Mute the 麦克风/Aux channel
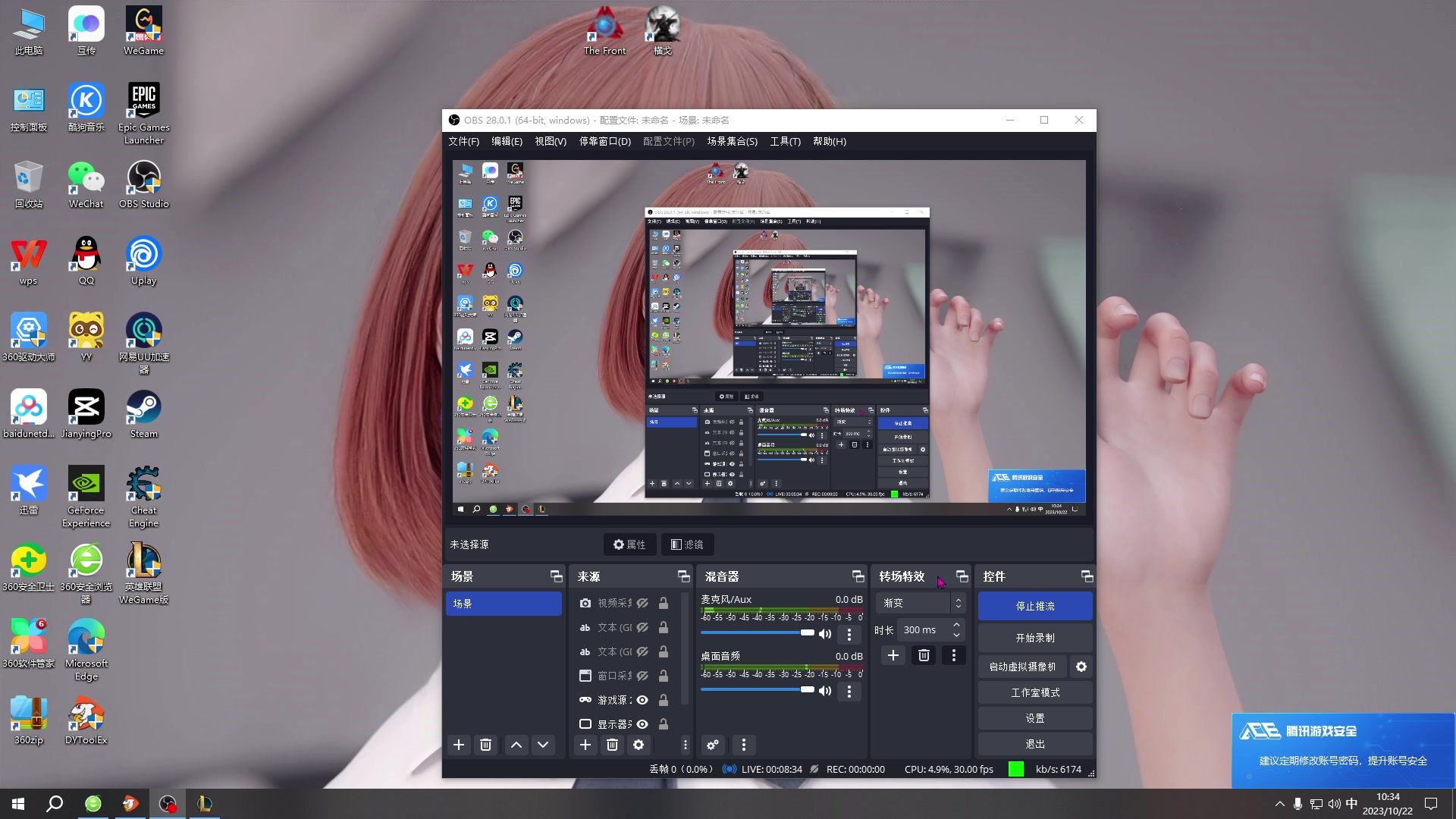 click(x=825, y=634)
